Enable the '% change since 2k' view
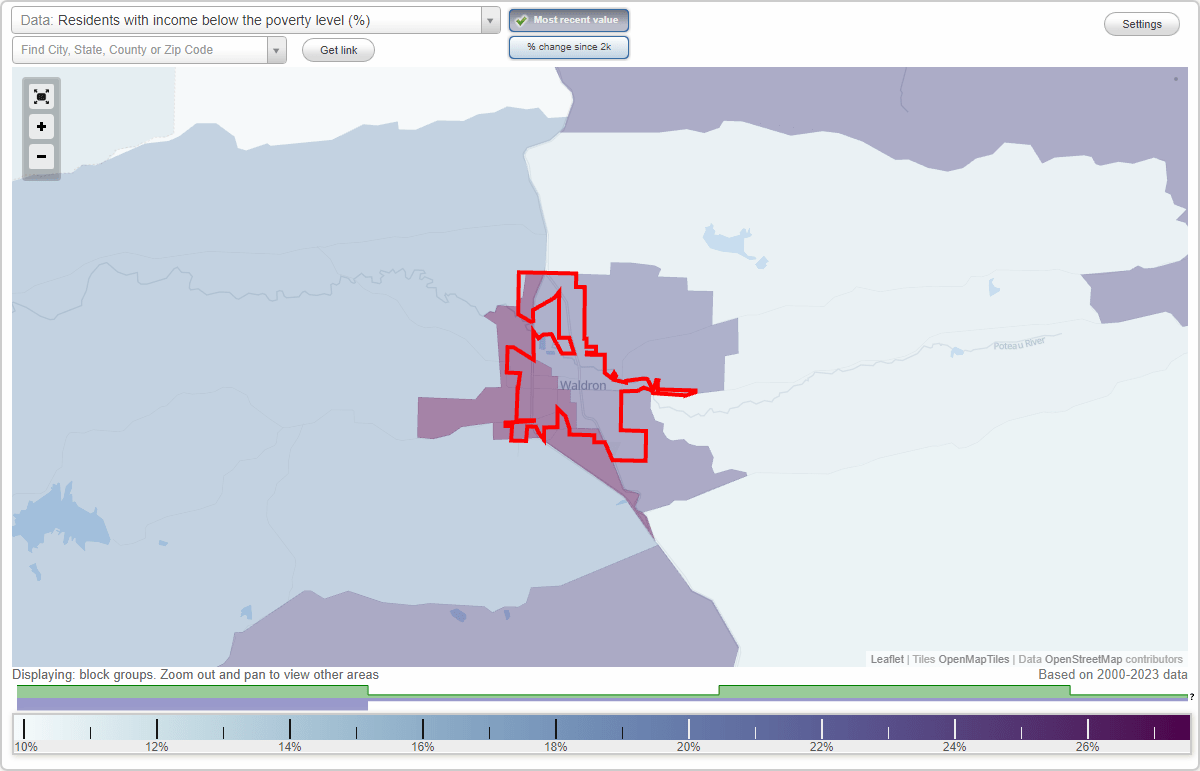The image size is (1200, 771). [x=568, y=46]
